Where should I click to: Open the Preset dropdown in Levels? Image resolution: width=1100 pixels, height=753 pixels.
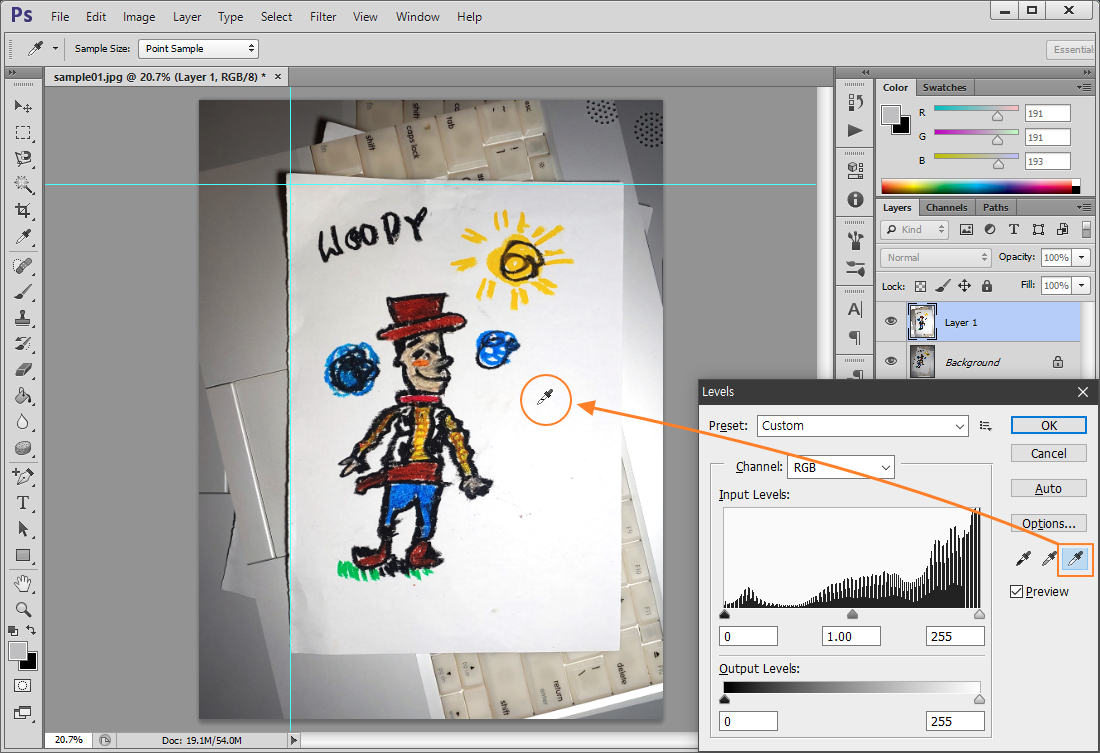coord(862,426)
